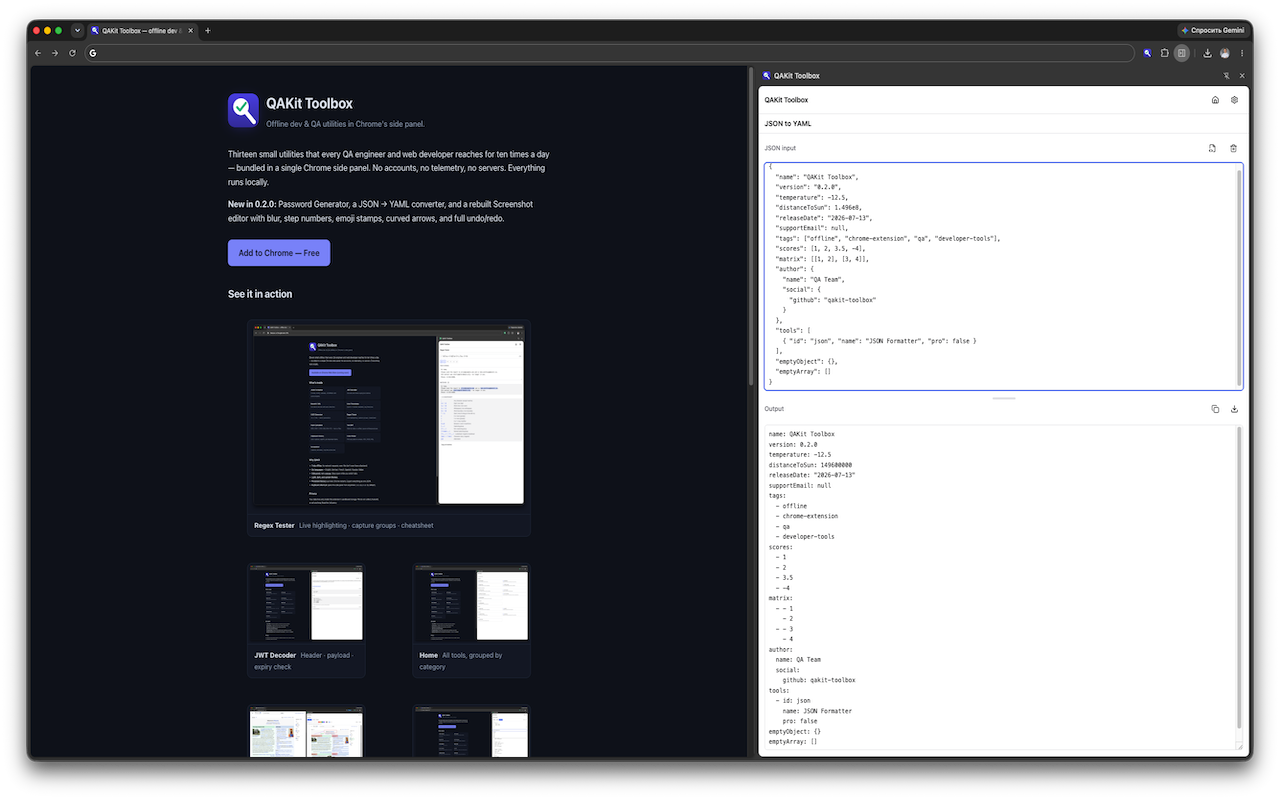The height and width of the screenshot is (800, 1280).
Task: Open the Home screenshot thumbnail
Action: (471, 605)
